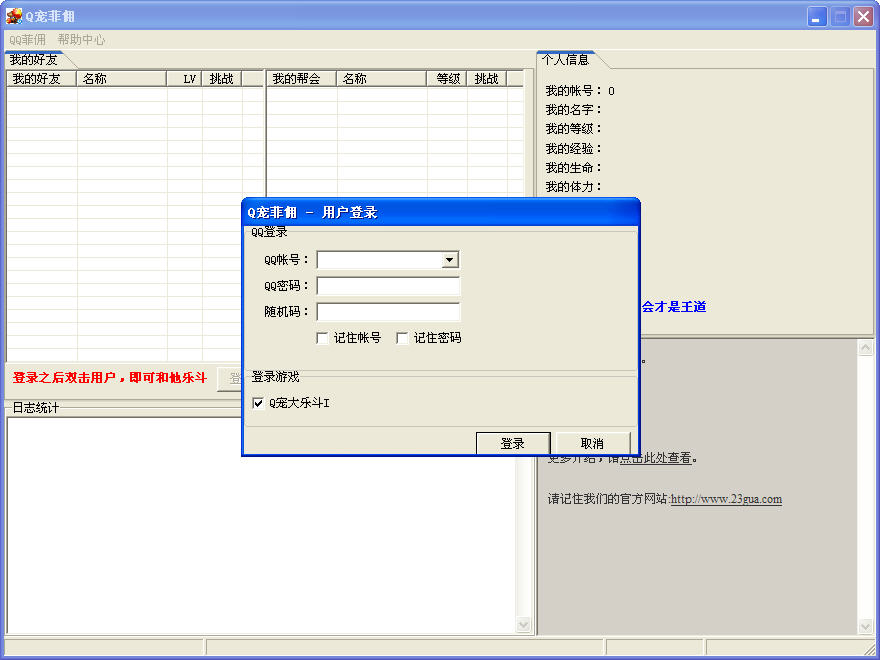Open the 帮助中心 menu
The image size is (880, 660).
coord(81,39)
